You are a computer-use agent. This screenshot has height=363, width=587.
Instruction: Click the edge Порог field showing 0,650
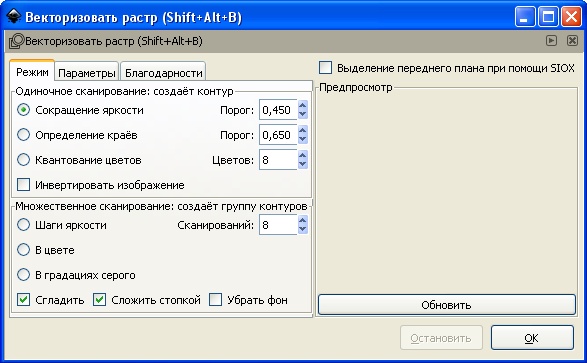278,135
